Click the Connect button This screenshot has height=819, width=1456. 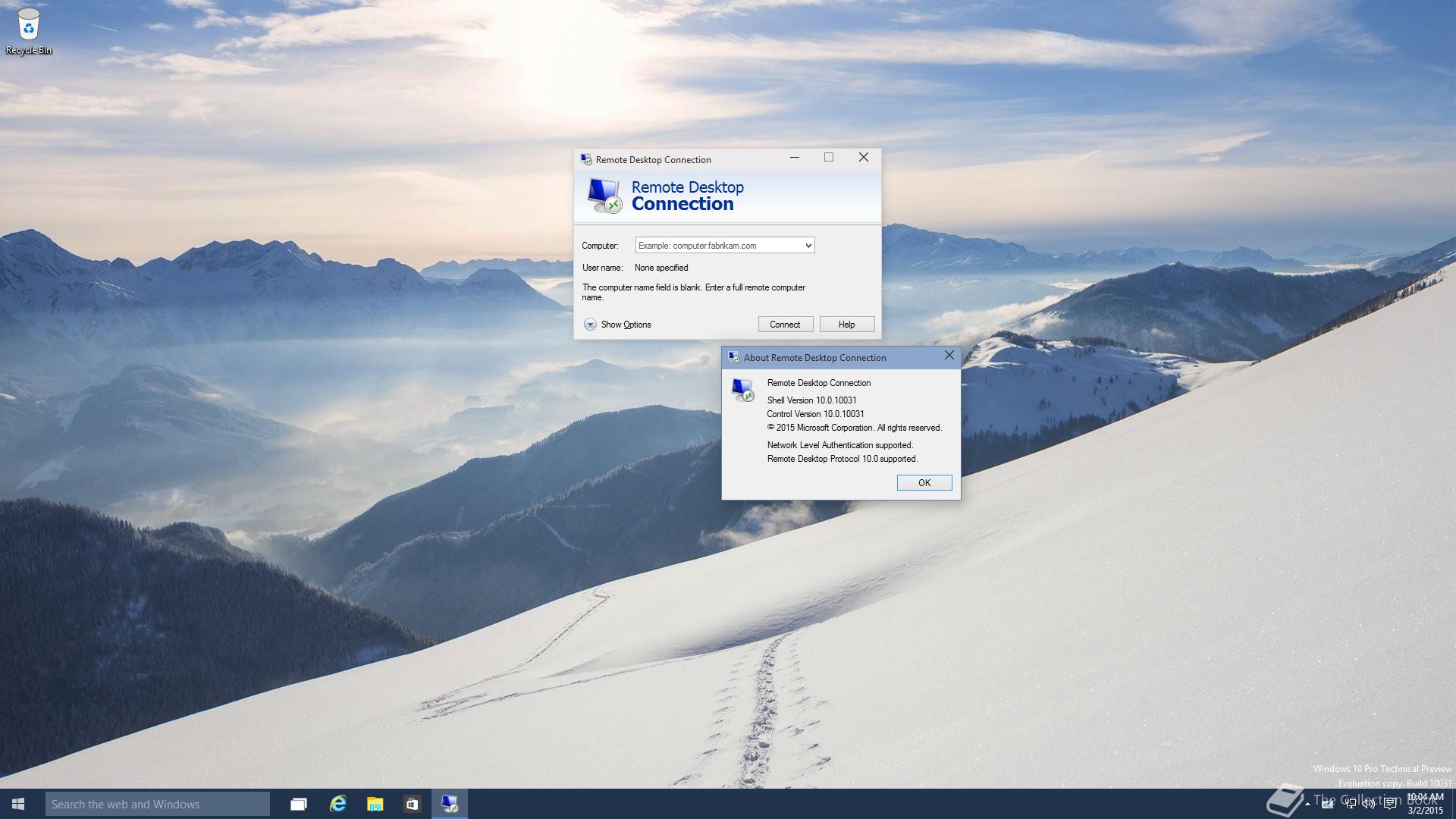click(x=785, y=325)
